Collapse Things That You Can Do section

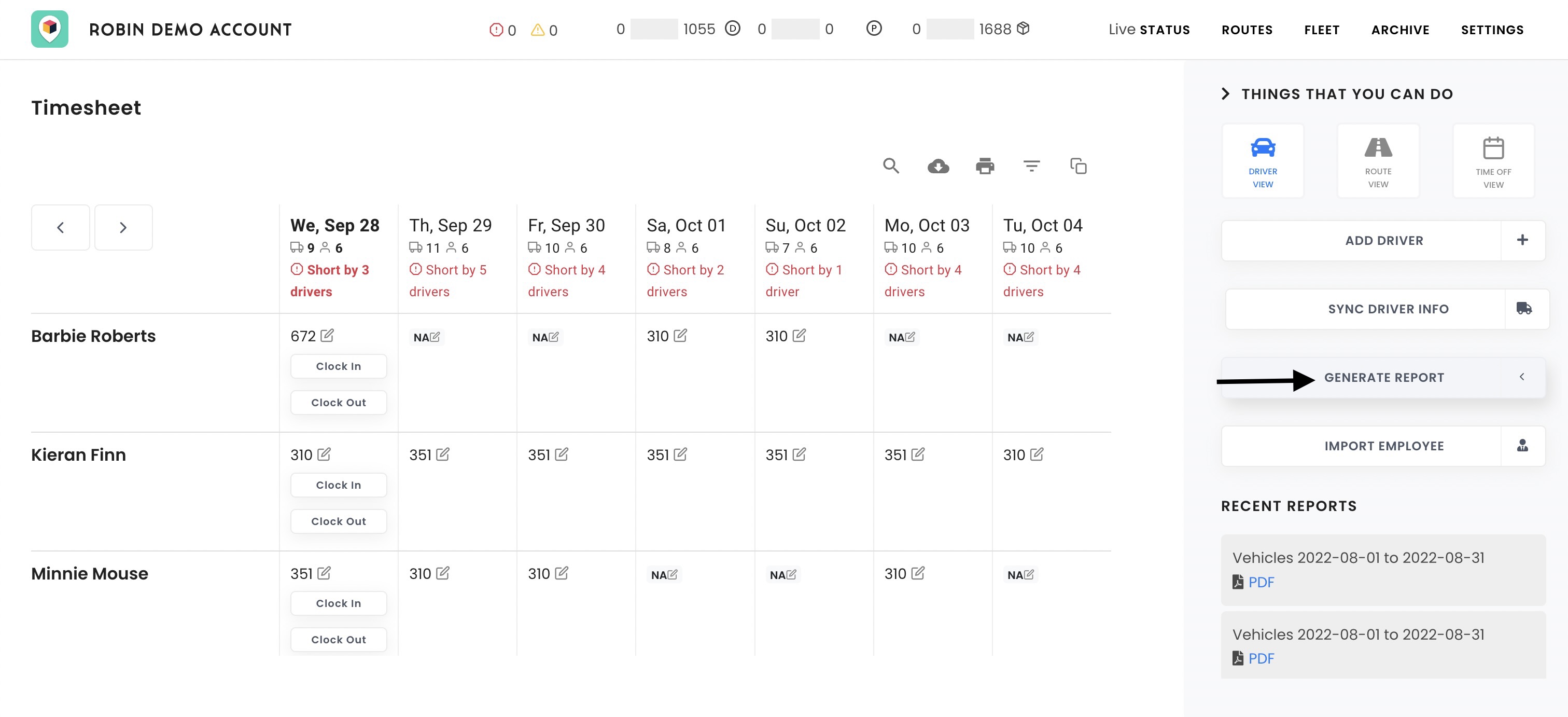tap(1225, 94)
